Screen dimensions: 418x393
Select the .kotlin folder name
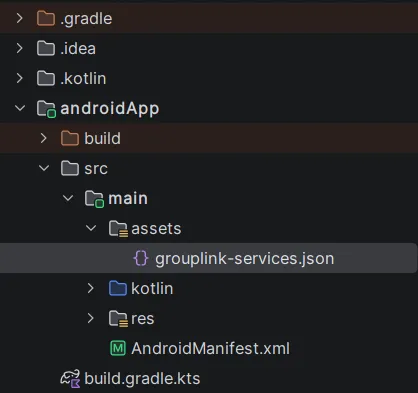pyautogui.click(x=84, y=79)
